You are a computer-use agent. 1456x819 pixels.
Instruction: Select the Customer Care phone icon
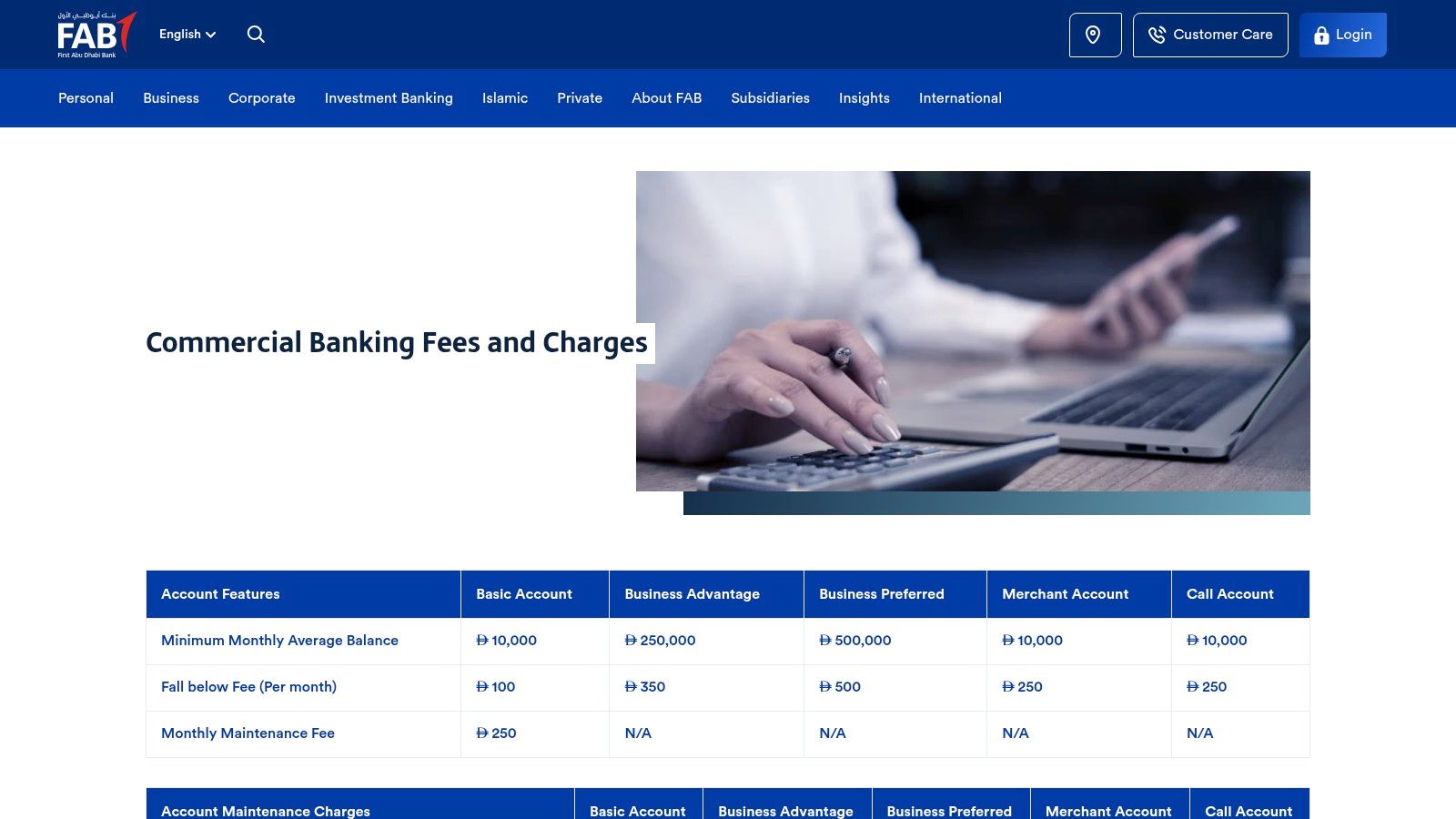tap(1157, 35)
